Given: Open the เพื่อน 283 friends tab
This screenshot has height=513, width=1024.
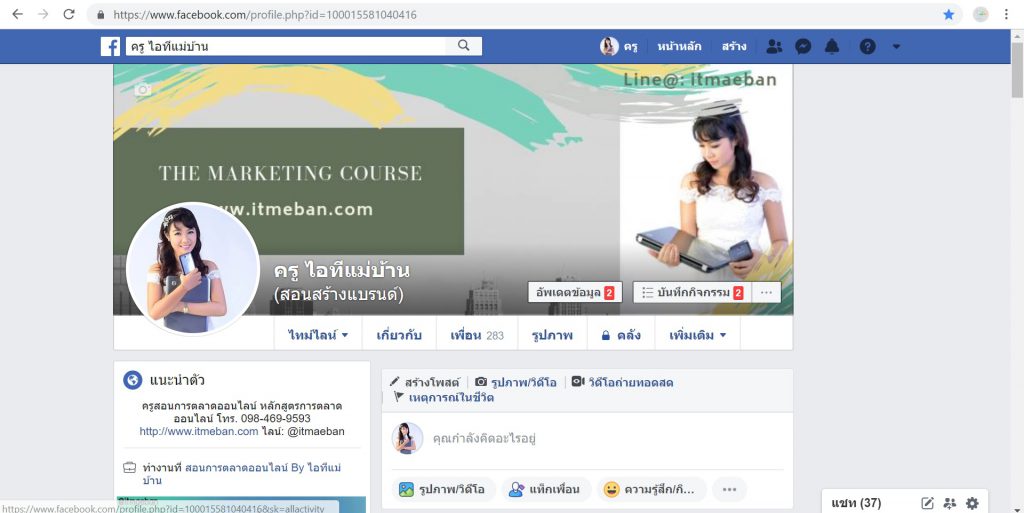Looking at the screenshot, I should coord(477,335).
